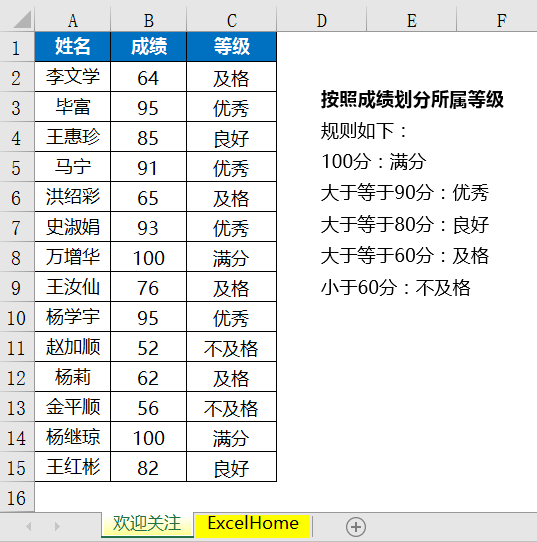The image size is (537, 542).
Task: Select row 1 header
Action: pos(17,47)
